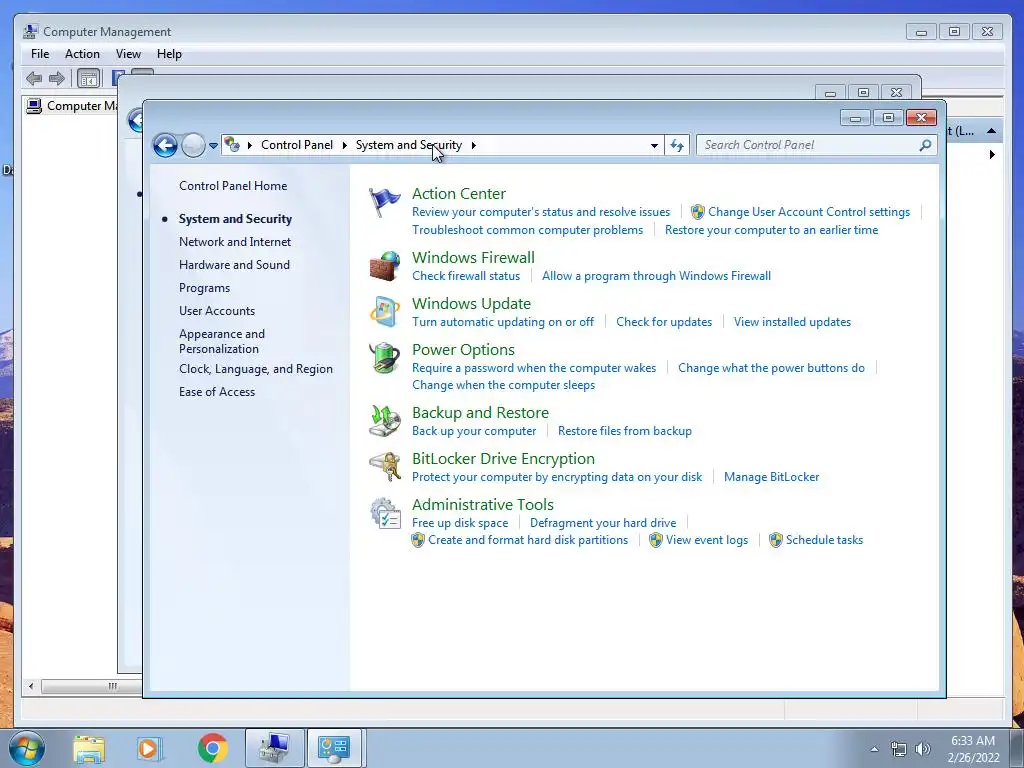Click the Forward arrow in Control Panel
This screenshot has height=768, width=1024.
pyautogui.click(x=193, y=145)
